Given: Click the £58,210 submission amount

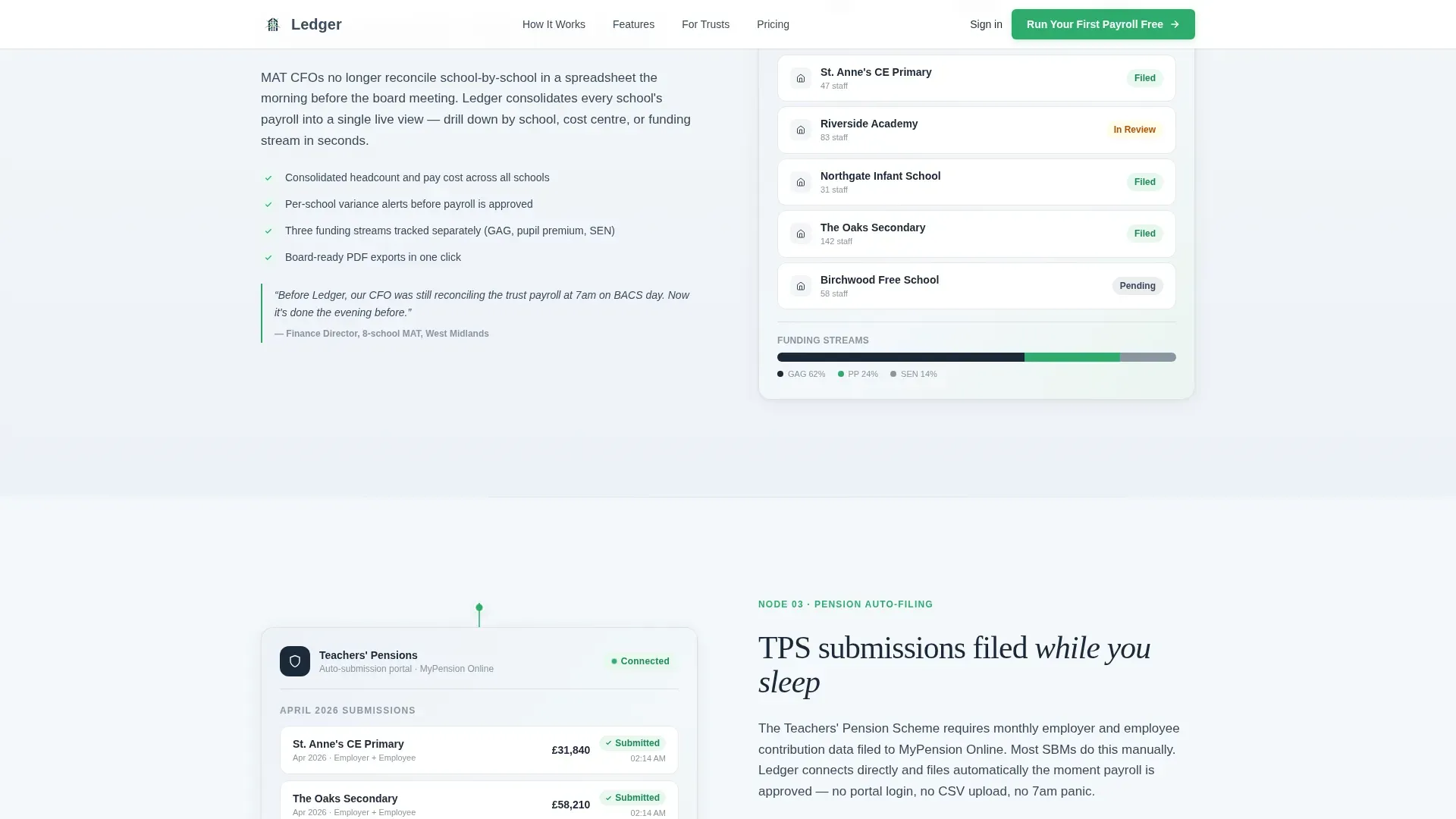Looking at the screenshot, I should click(571, 805).
